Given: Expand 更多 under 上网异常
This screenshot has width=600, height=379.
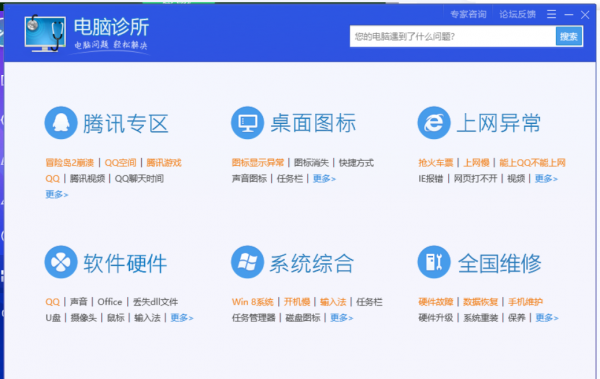Looking at the screenshot, I should [x=546, y=178].
